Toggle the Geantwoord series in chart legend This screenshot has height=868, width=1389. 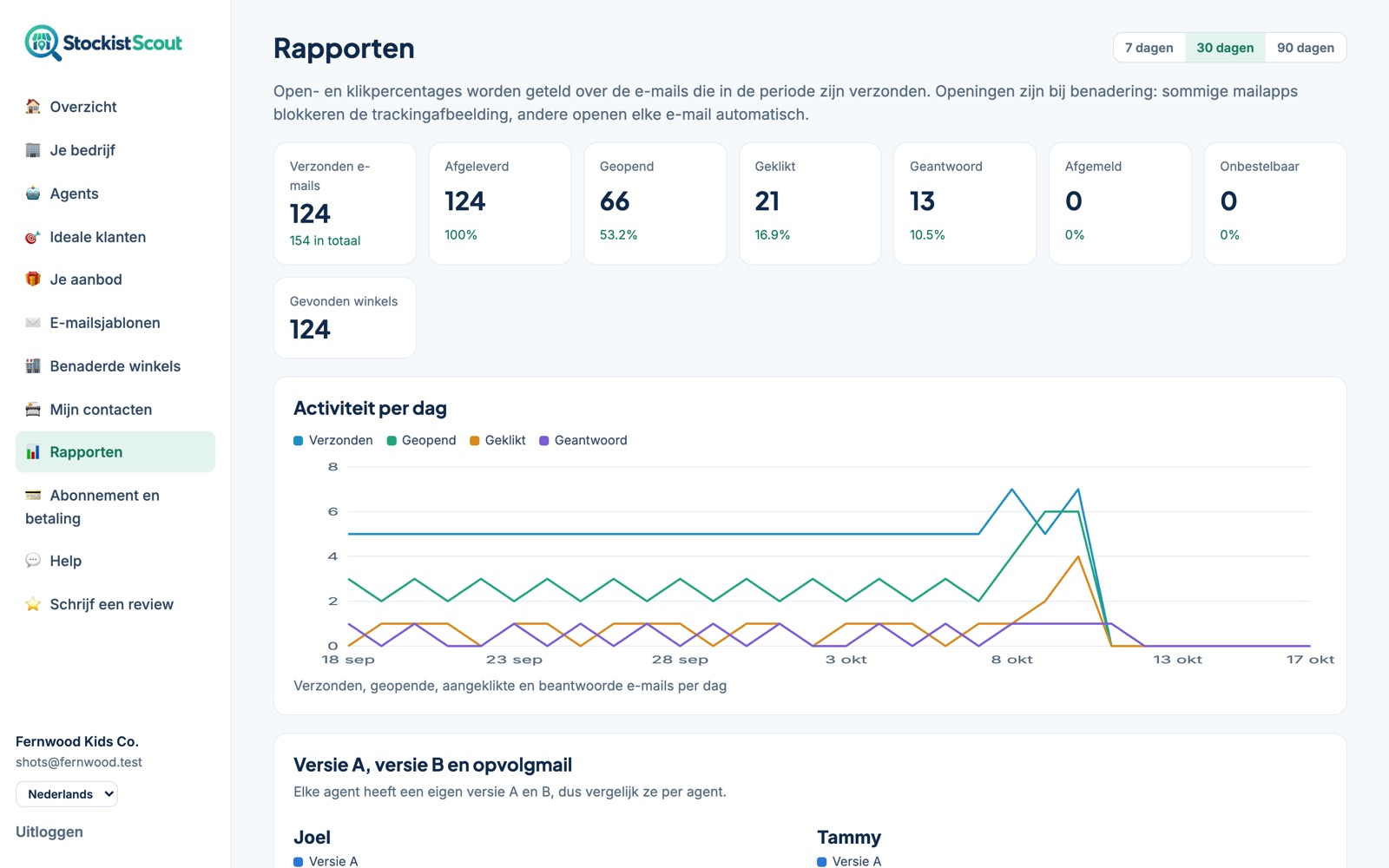coord(583,440)
